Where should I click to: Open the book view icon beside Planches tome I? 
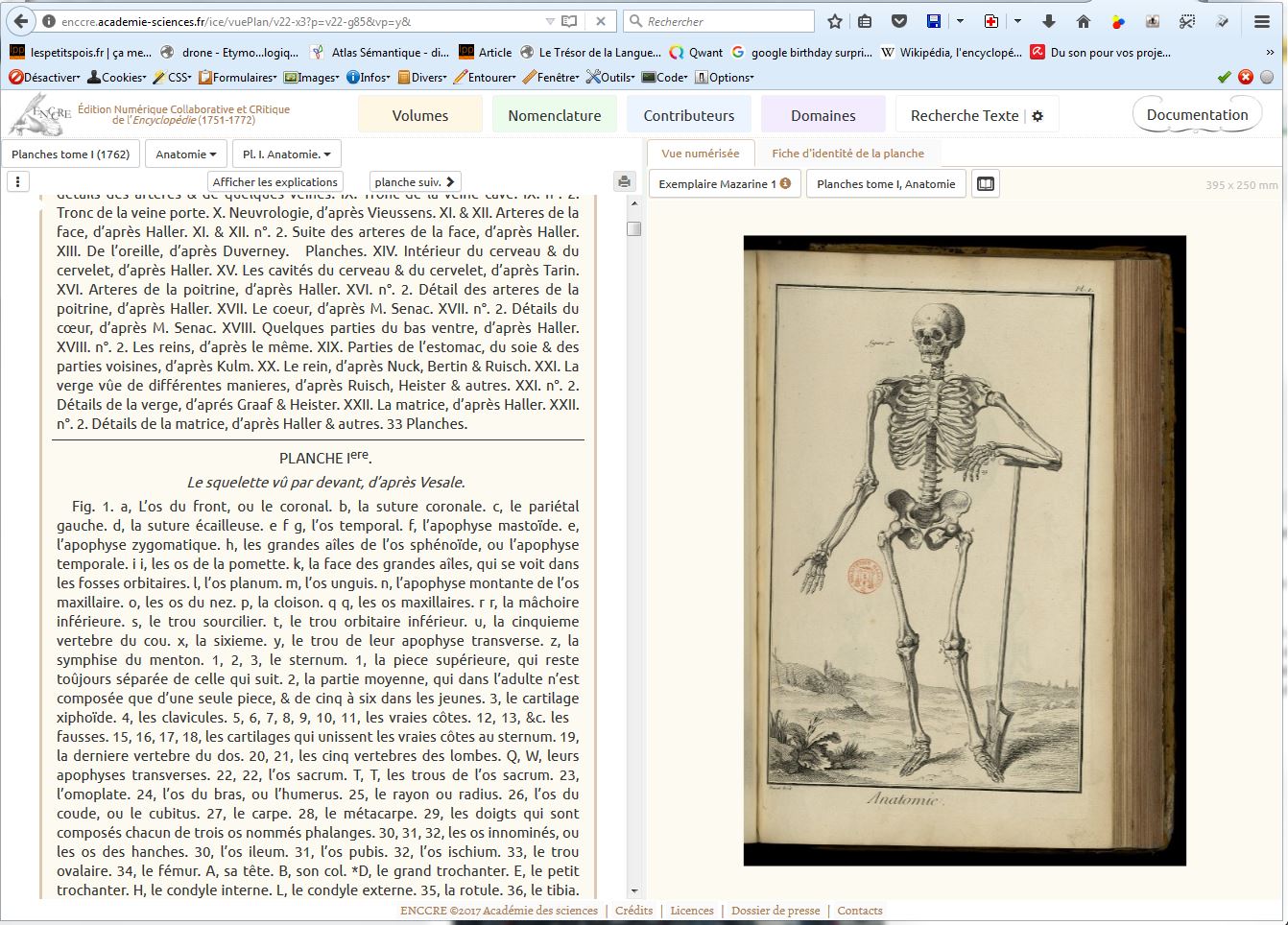986,183
